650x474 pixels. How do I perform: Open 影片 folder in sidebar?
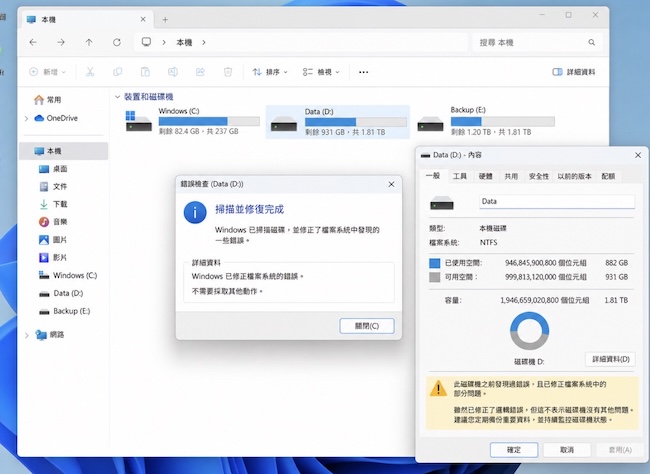pos(53,258)
